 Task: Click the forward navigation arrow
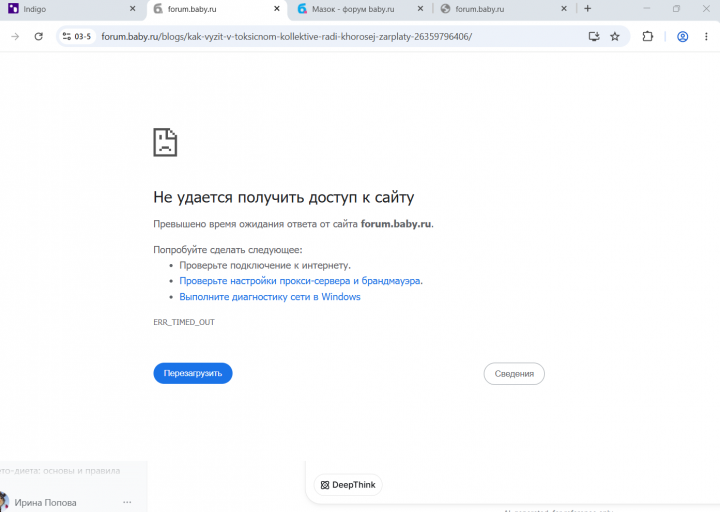[x=15, y=36]
